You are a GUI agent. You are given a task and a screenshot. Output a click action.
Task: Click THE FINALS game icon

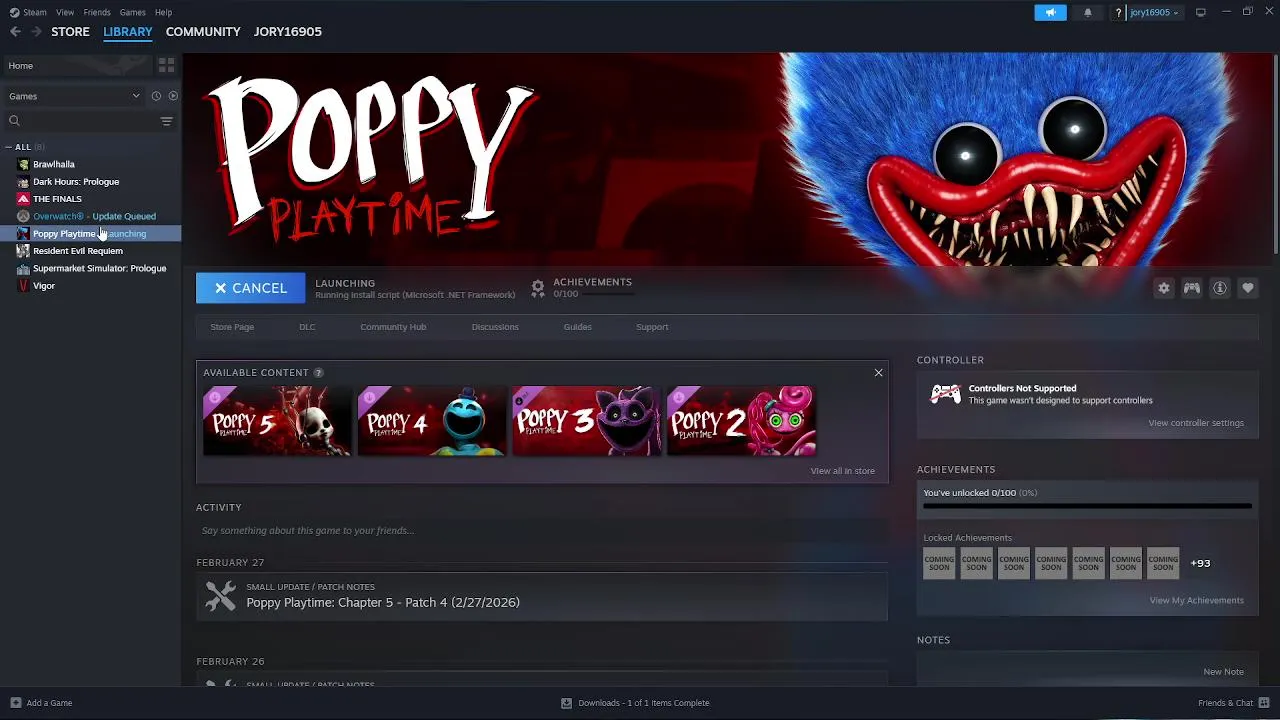tap(23, 199)
